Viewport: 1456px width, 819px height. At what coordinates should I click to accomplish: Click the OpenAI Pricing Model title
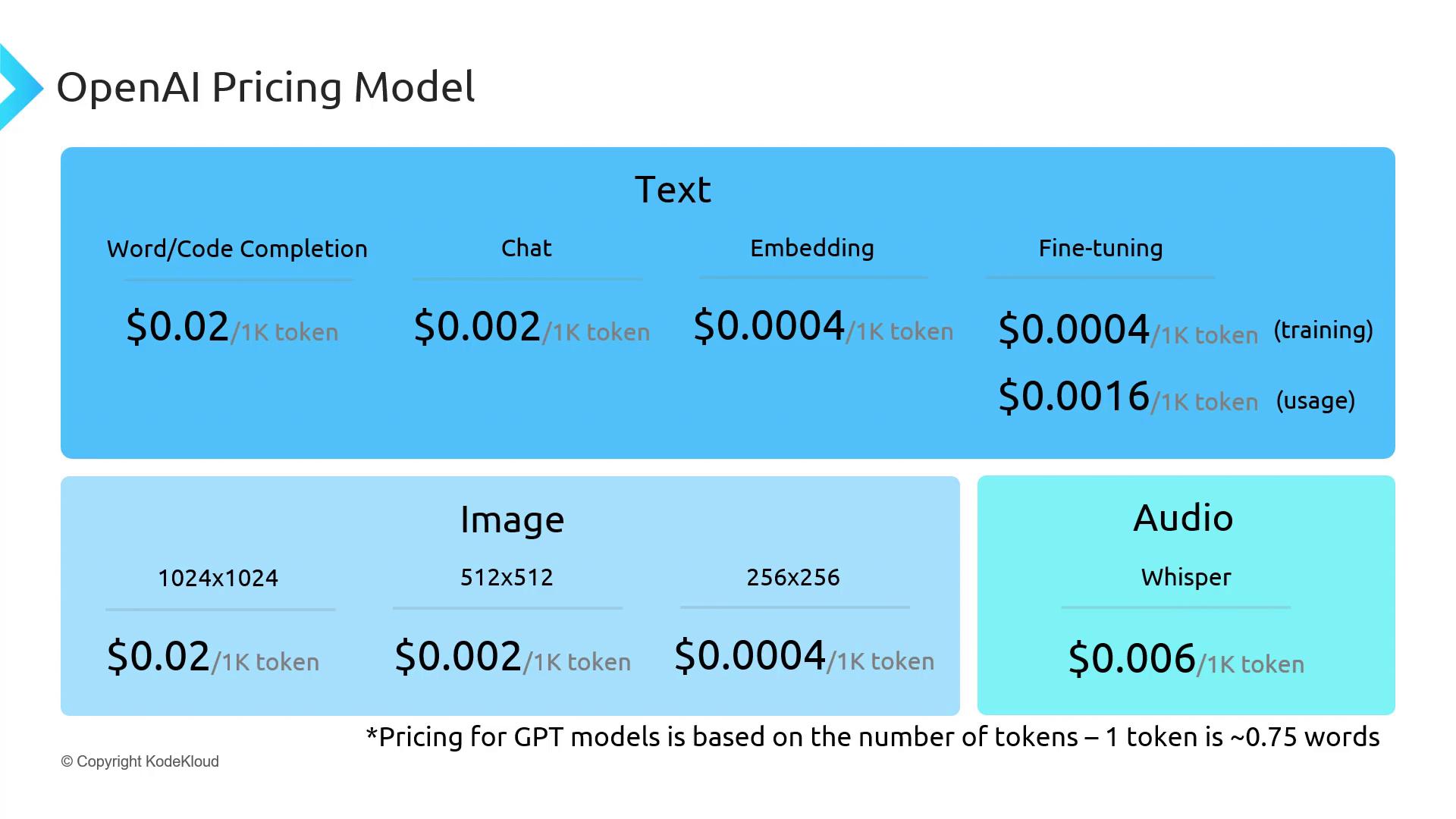(x=265, y=87)
